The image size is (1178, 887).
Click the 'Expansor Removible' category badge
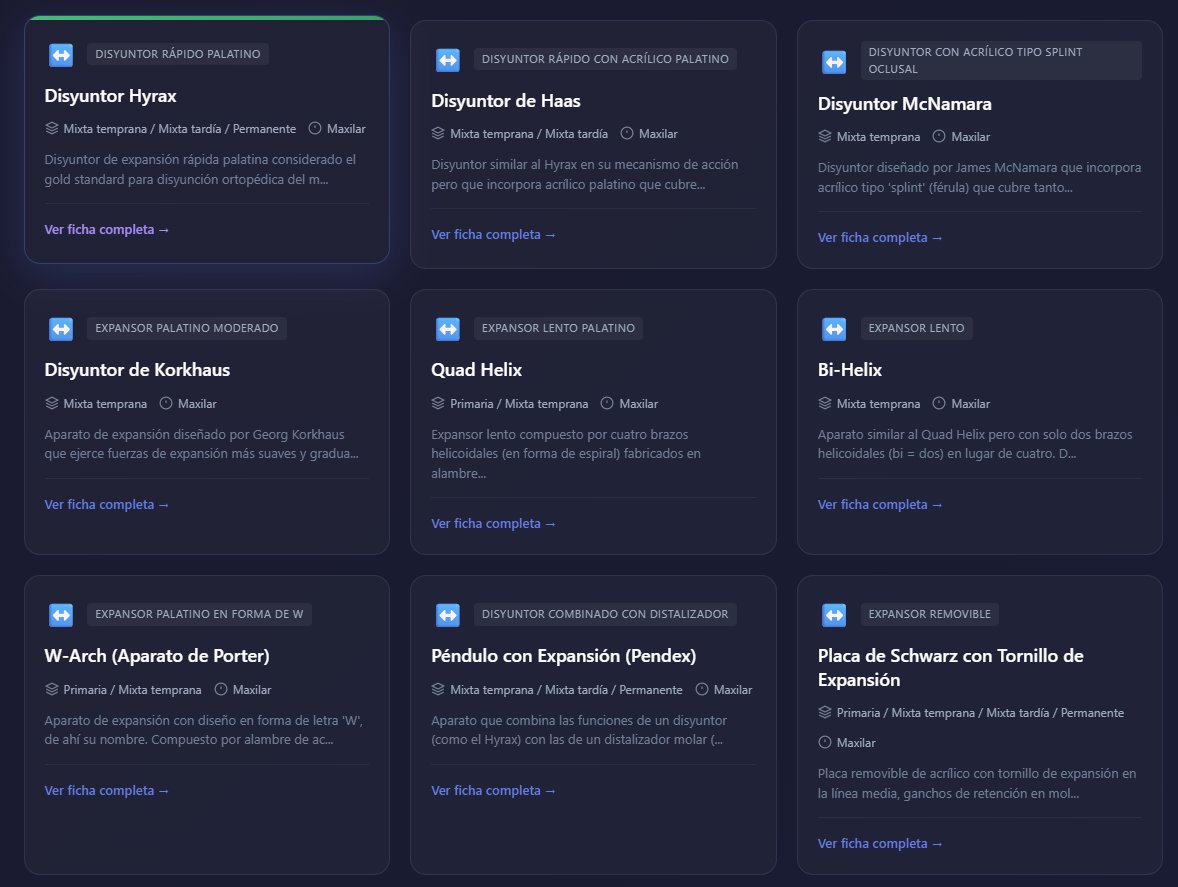point(929,614)
